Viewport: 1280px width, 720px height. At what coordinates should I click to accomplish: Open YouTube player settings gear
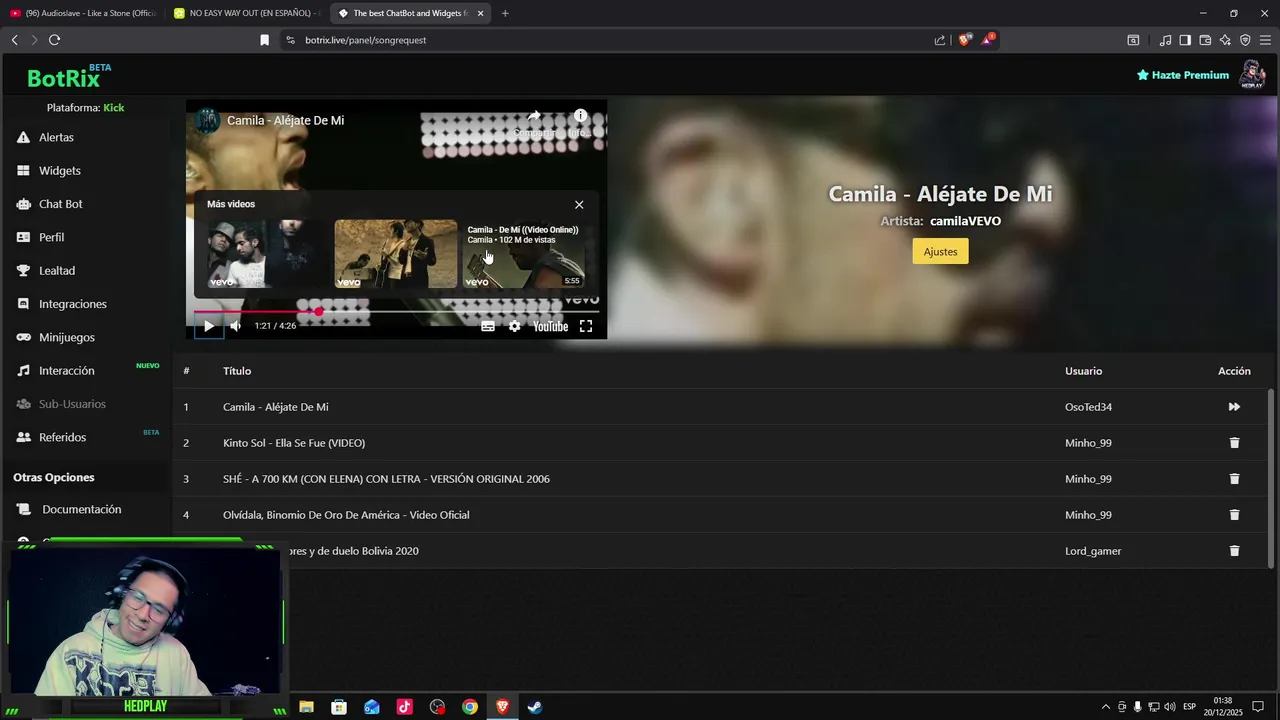tap(514, 326)
